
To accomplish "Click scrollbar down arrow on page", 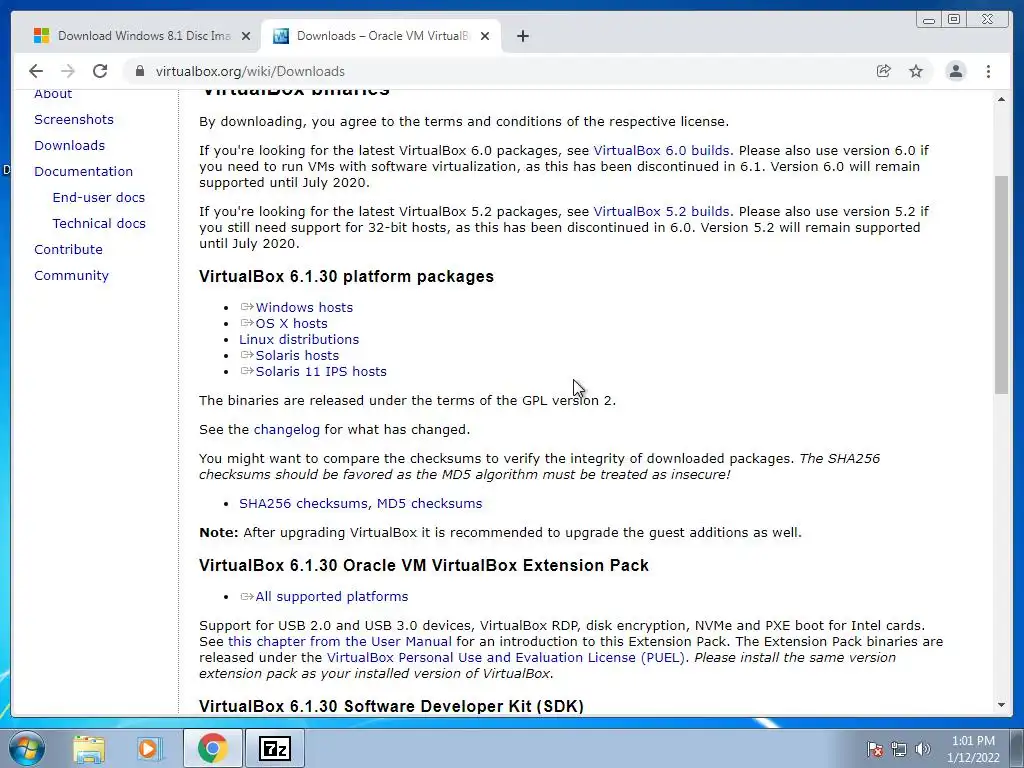I will (1001, 705).
